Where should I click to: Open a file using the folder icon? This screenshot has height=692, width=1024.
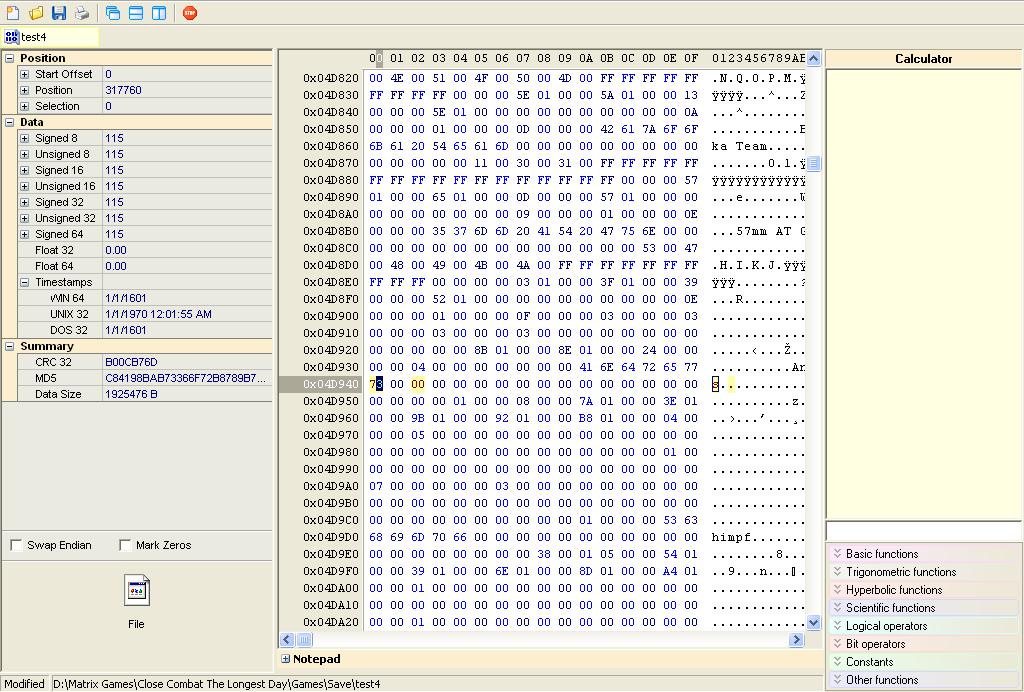pos(36,12)
